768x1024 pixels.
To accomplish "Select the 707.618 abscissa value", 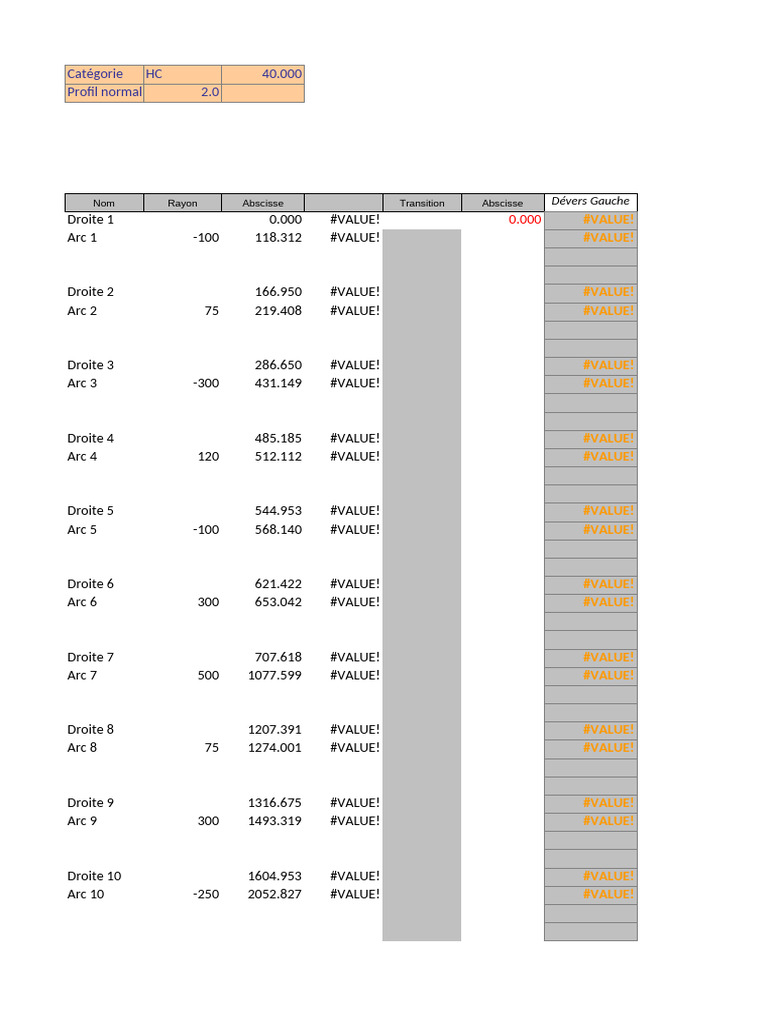I will coord(278,657).
